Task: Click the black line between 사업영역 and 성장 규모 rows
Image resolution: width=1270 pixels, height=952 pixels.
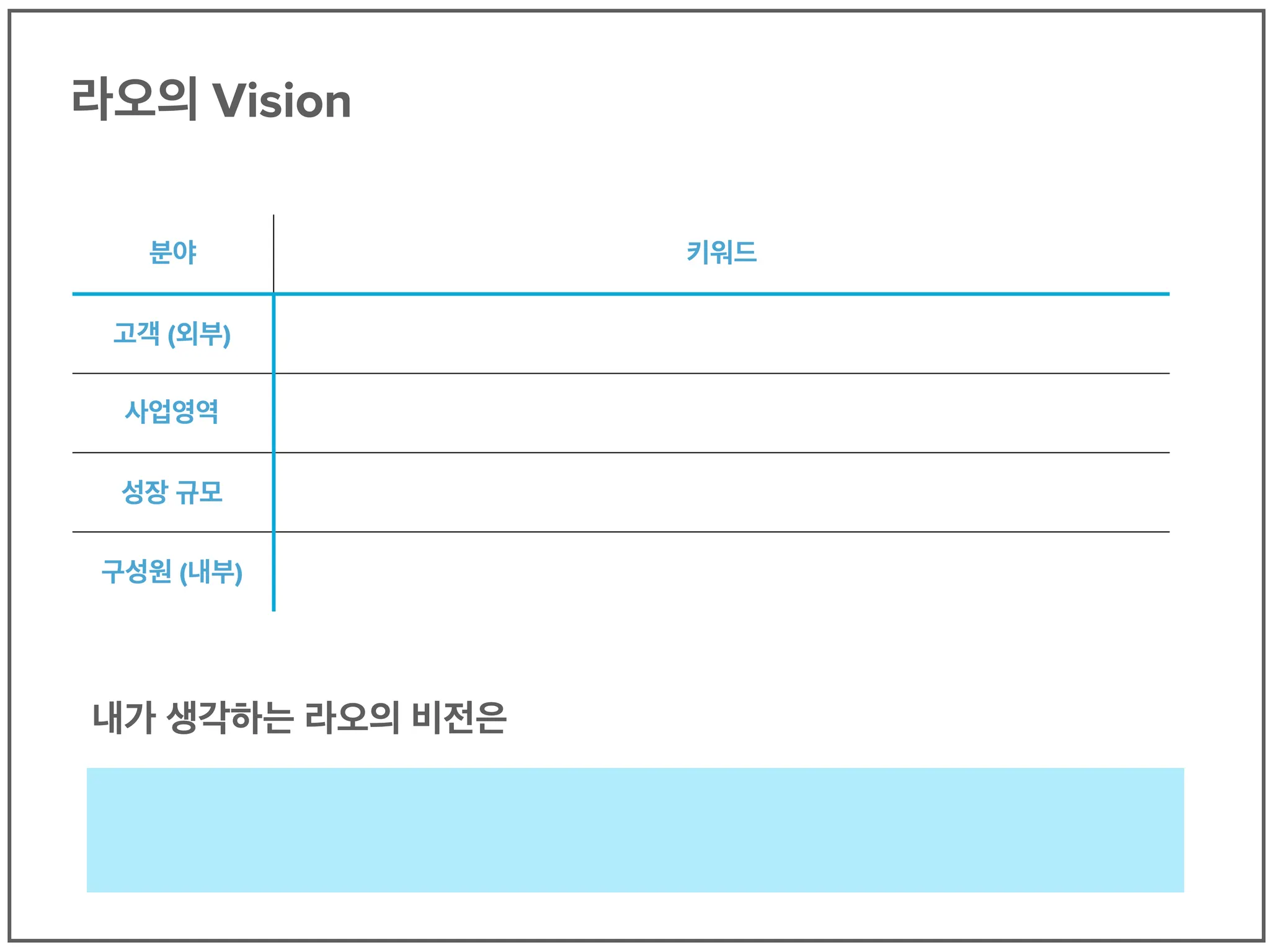Action: (x=621, y=452)
